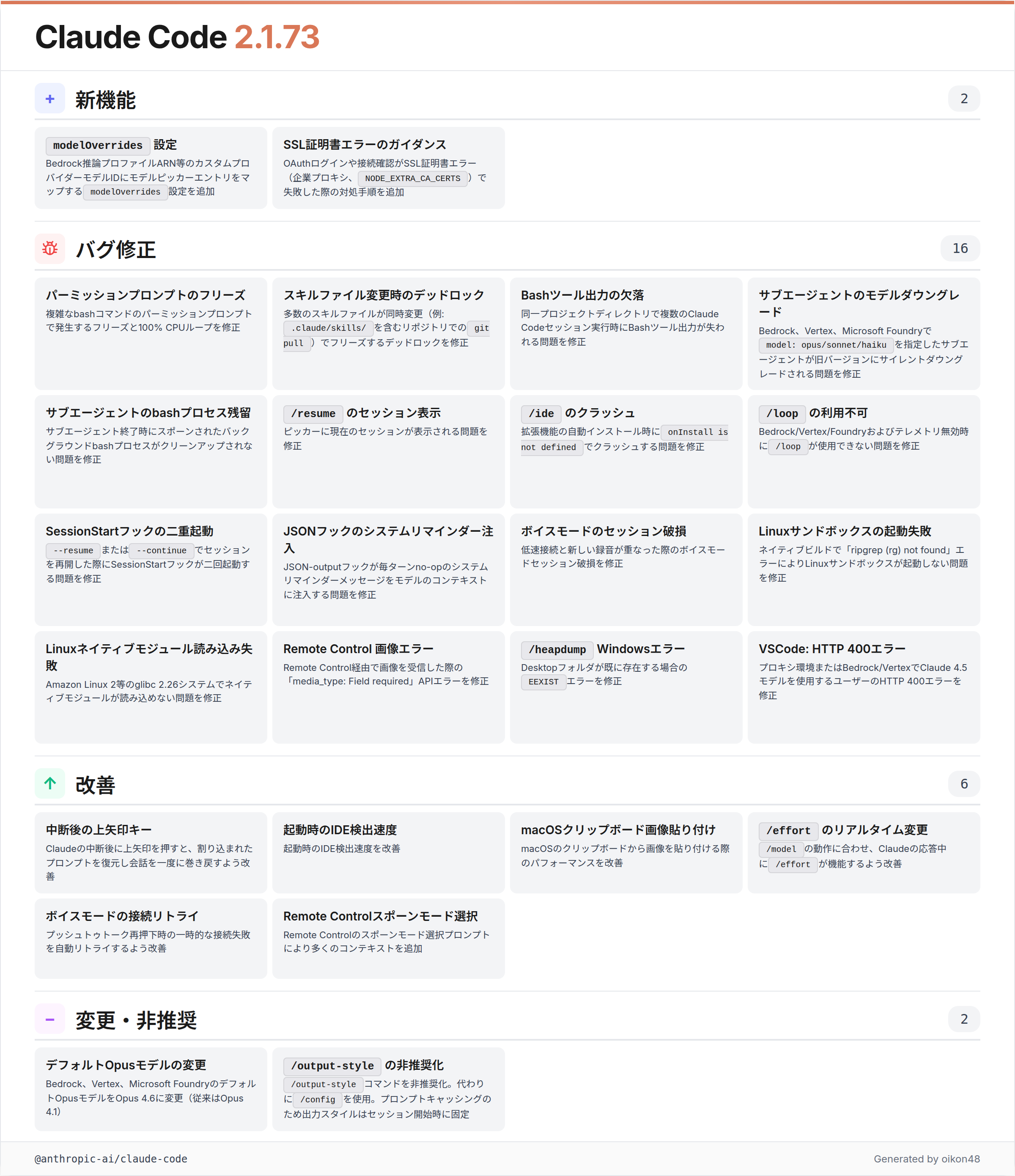This screenshot has height=1176, width=1015.
Task: Click the バグ修正 section heading
Action: (116, 250)
